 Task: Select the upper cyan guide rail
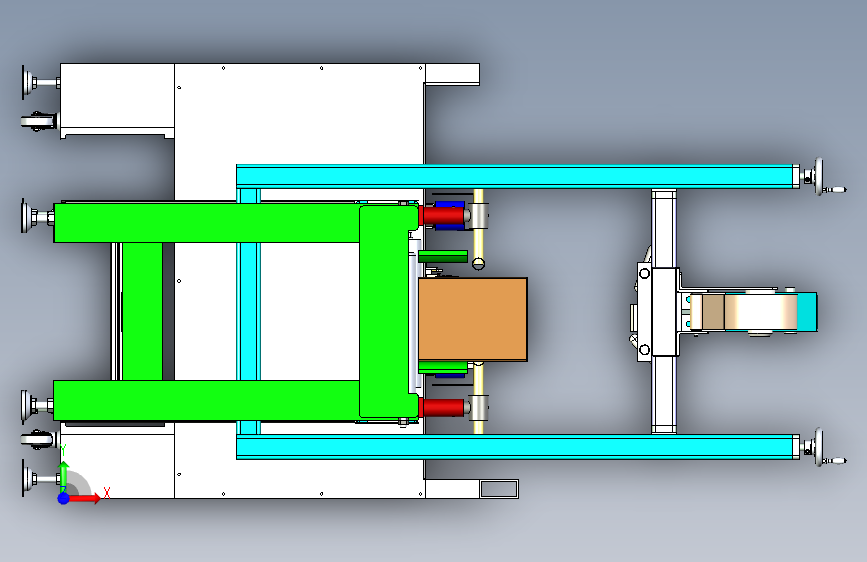click(x=517, y=176)
